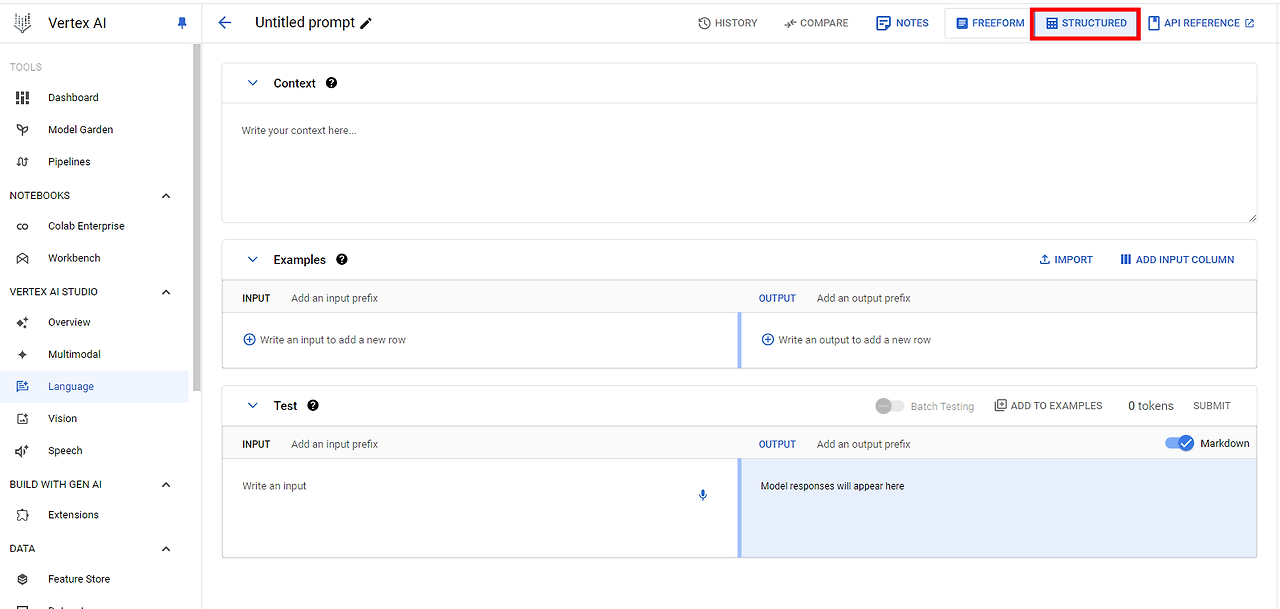Collapse the Test section

[x=252, y=405]
